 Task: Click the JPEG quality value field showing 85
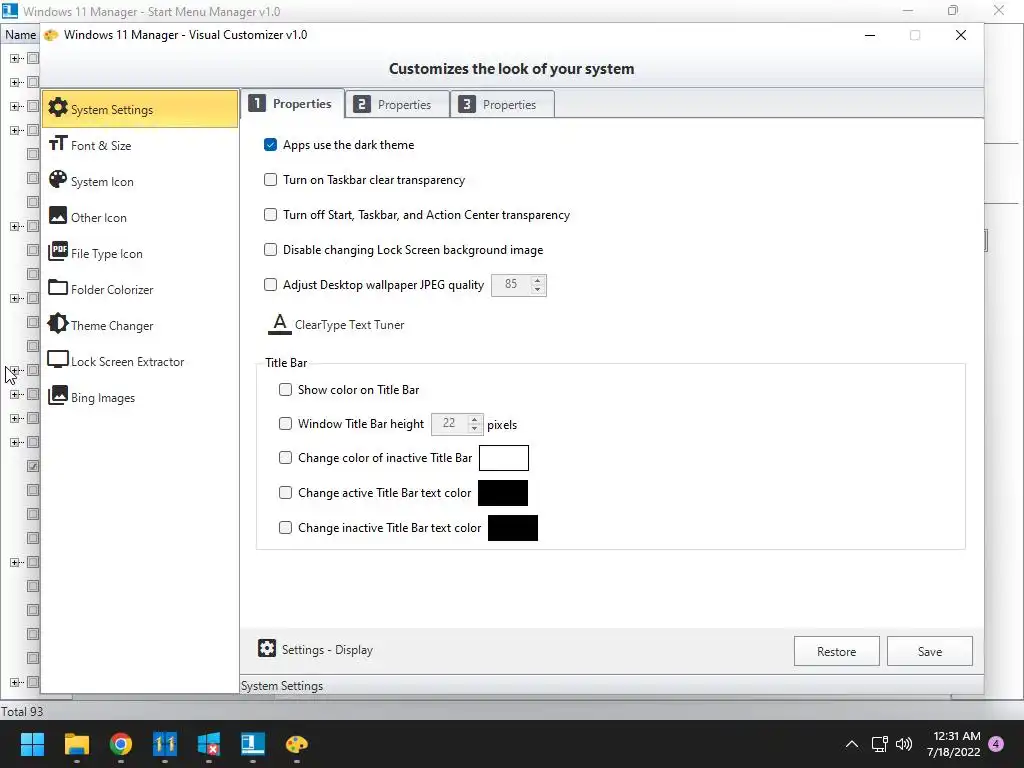(x=511, y=285)
